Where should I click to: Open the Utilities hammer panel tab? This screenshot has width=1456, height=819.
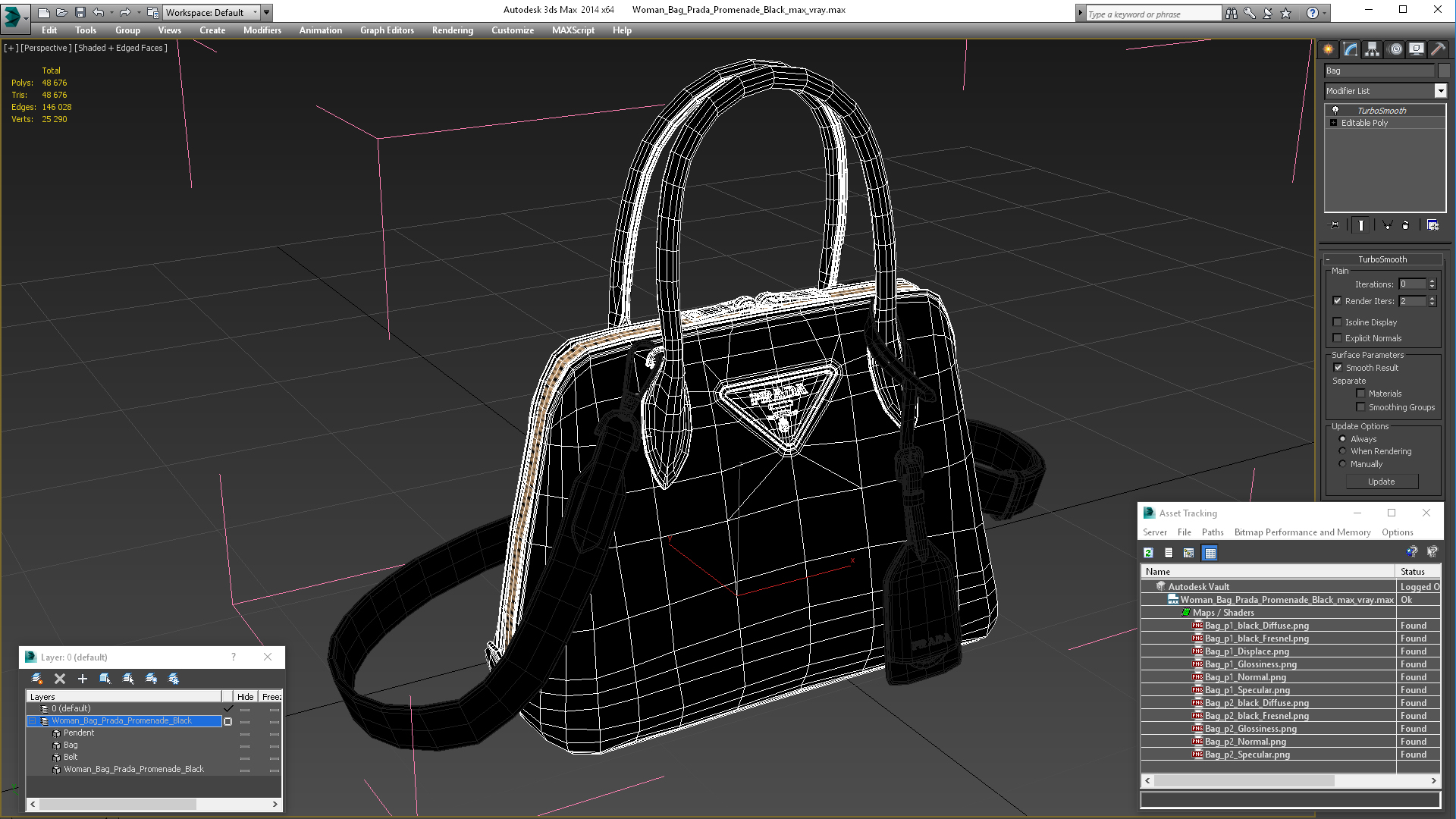(1438, 49)
